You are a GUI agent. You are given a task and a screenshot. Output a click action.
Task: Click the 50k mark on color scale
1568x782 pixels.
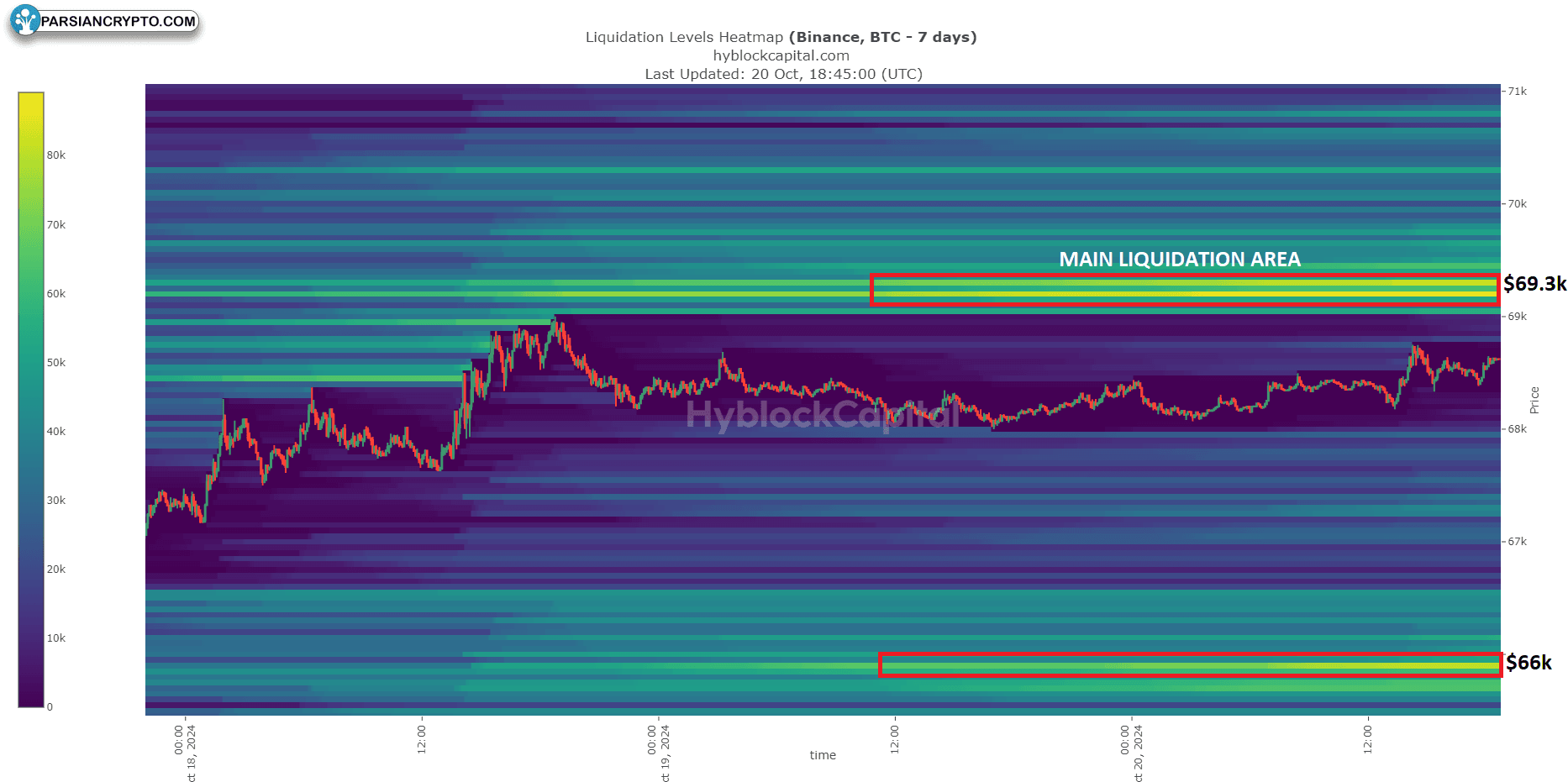point(55,363)
